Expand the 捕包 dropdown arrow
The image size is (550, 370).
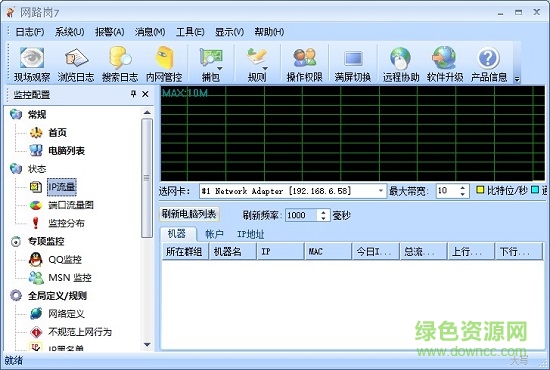tap(220, 68)
